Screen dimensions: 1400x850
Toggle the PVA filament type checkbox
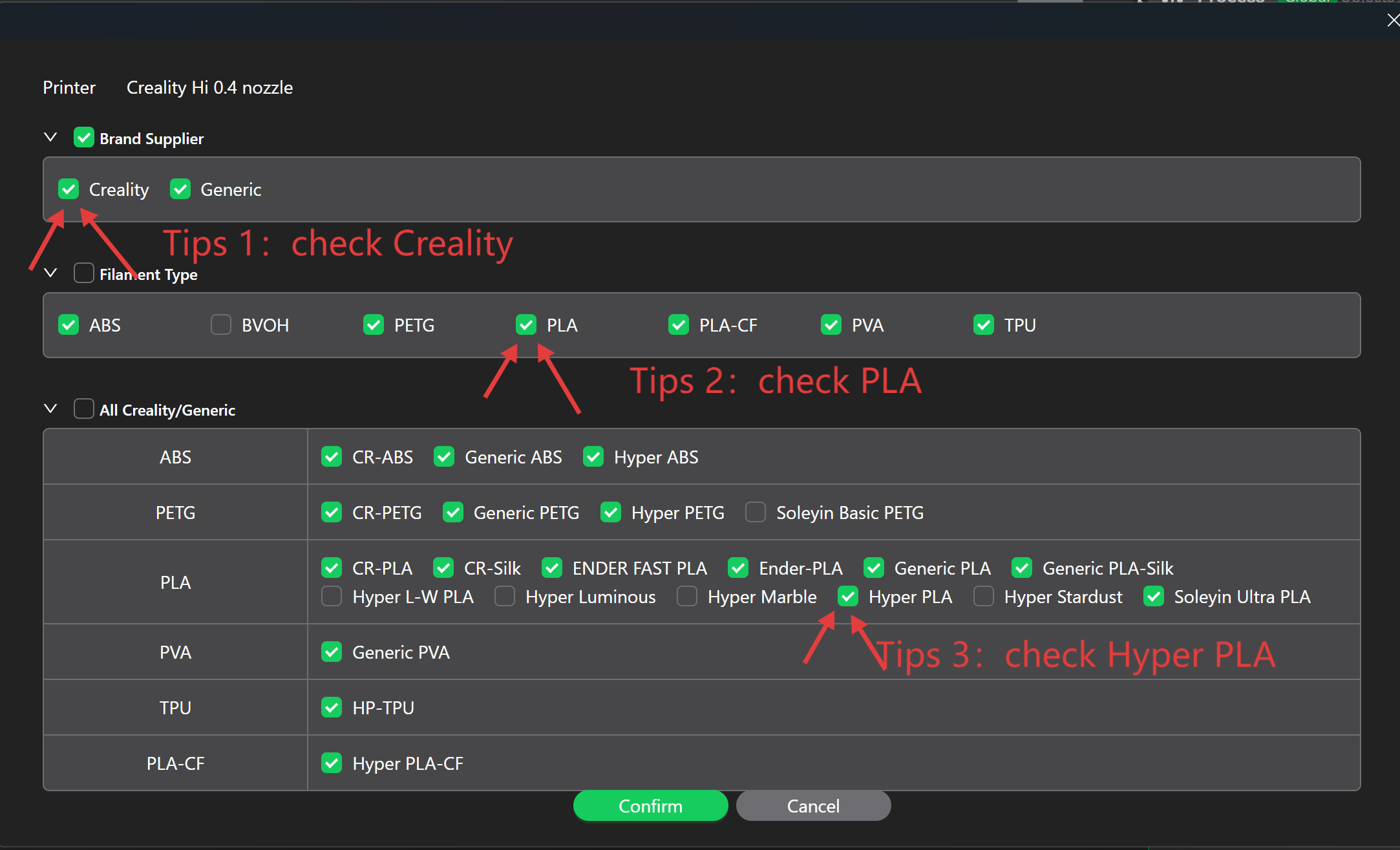pos(831,325)
